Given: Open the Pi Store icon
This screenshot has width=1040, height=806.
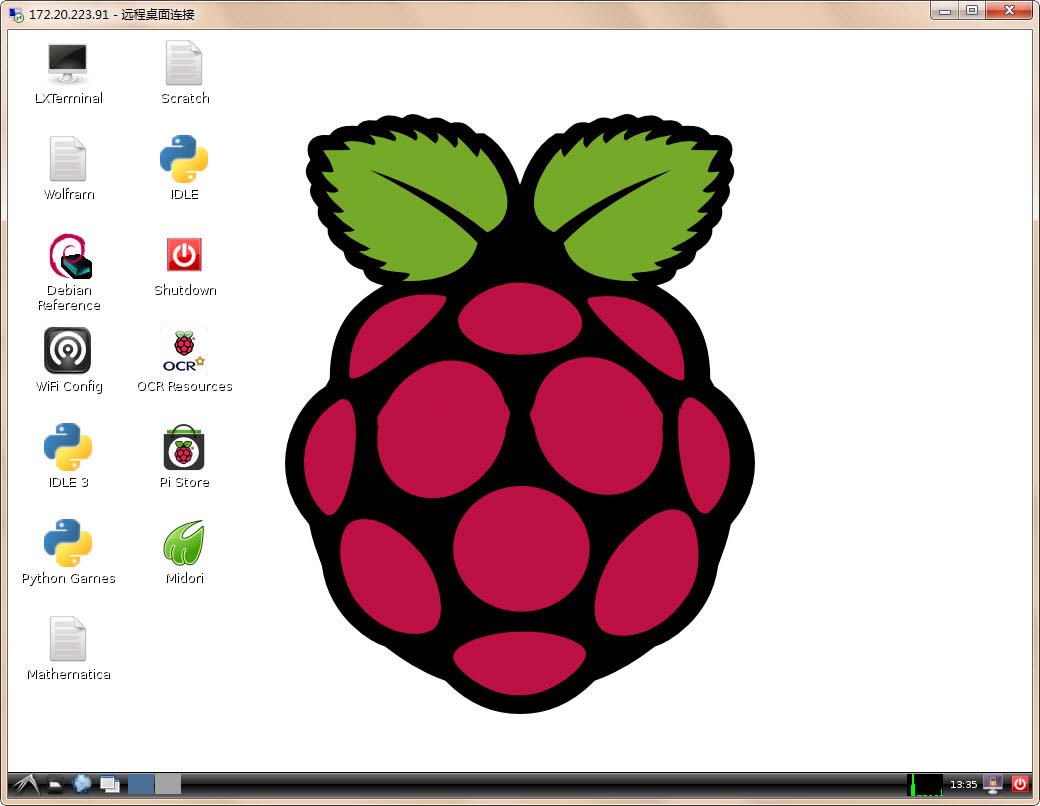Looking at the screenshot, I should pyautogui.click(x=184, y=447).
